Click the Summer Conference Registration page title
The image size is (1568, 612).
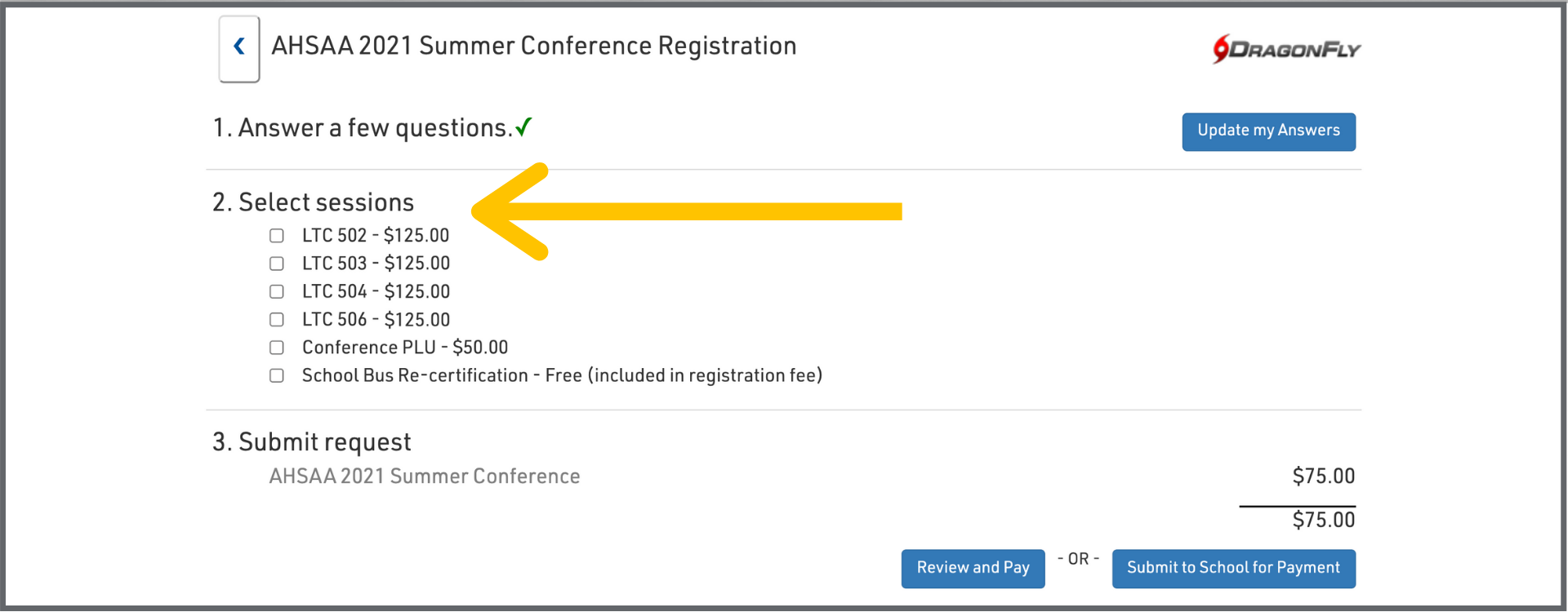533,47
